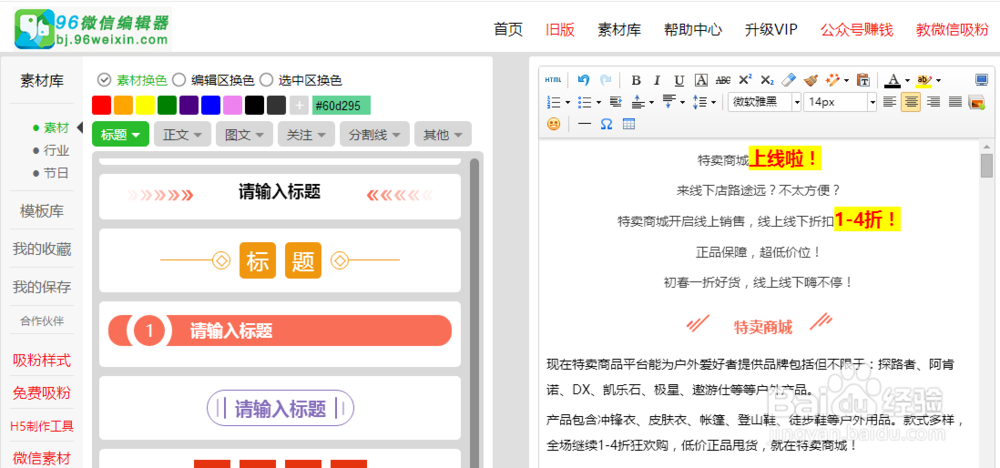Click the first-line indent icon

(616, 101)
